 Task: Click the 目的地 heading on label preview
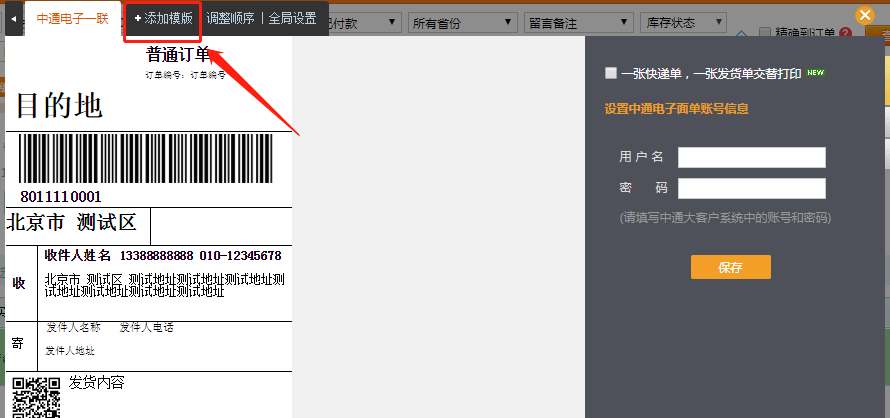[x=59, y=105]
